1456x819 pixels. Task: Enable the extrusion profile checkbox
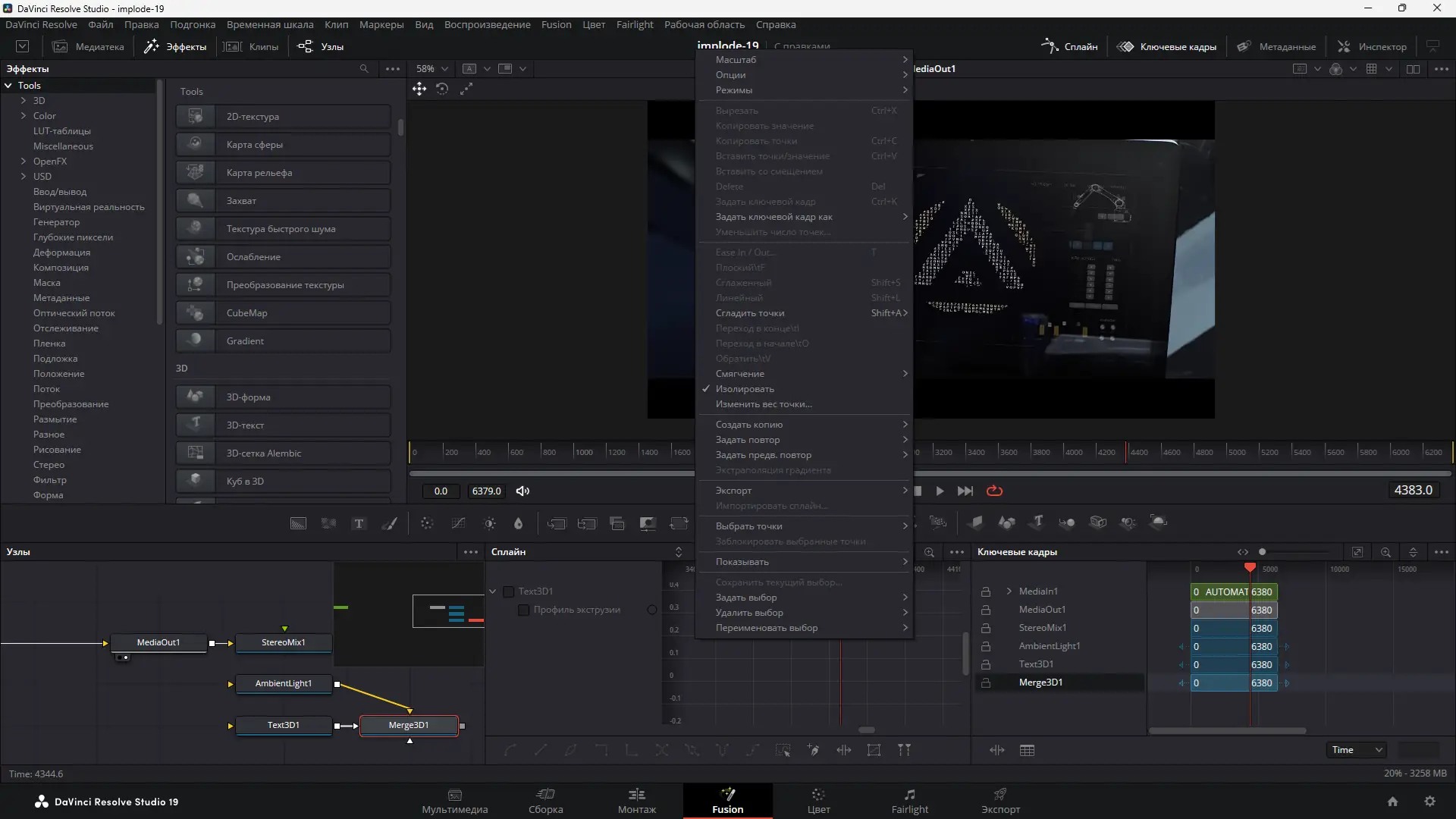click(x=523, y=610)
